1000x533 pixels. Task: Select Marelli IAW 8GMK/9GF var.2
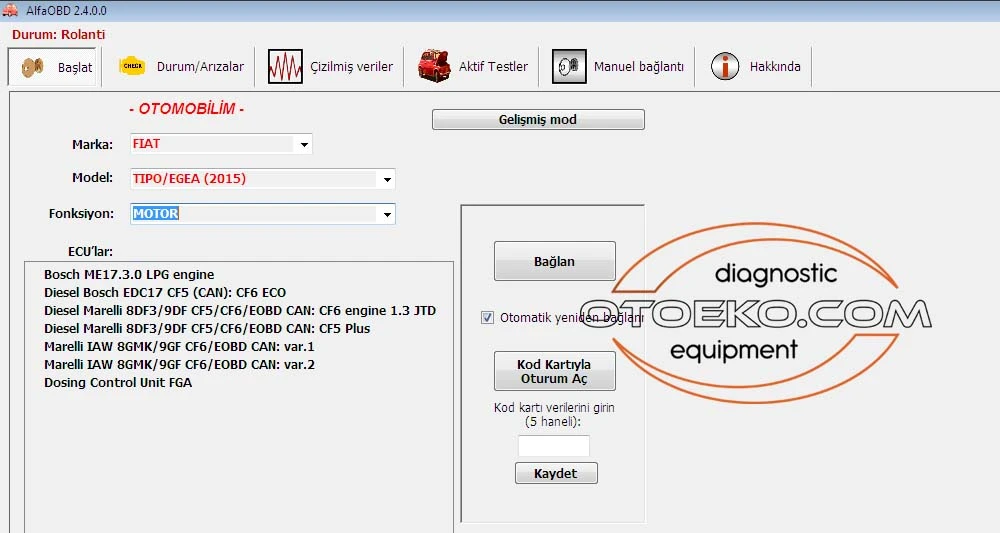coord(179,365)
